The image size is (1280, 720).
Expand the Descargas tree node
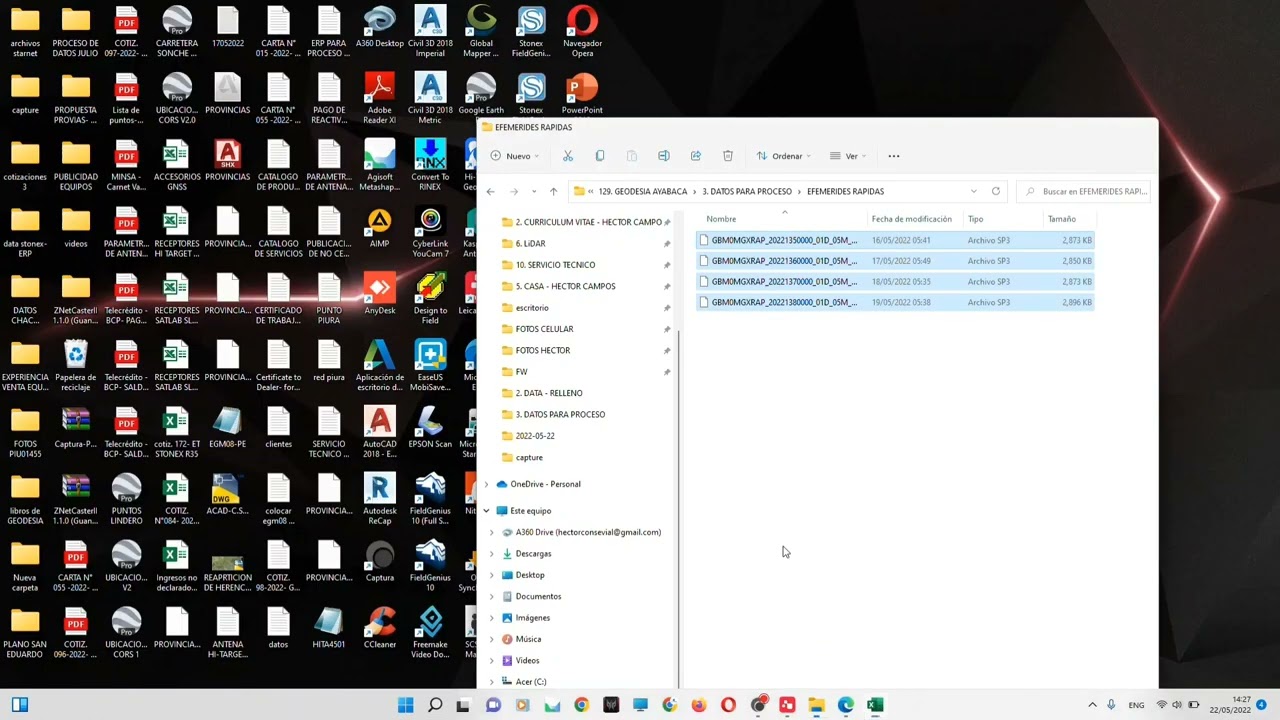[491, 554]
